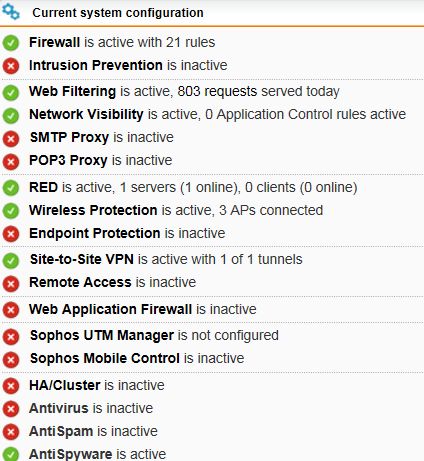
Task: Click the green check icon beside RED
Action: tap(11, 188)
